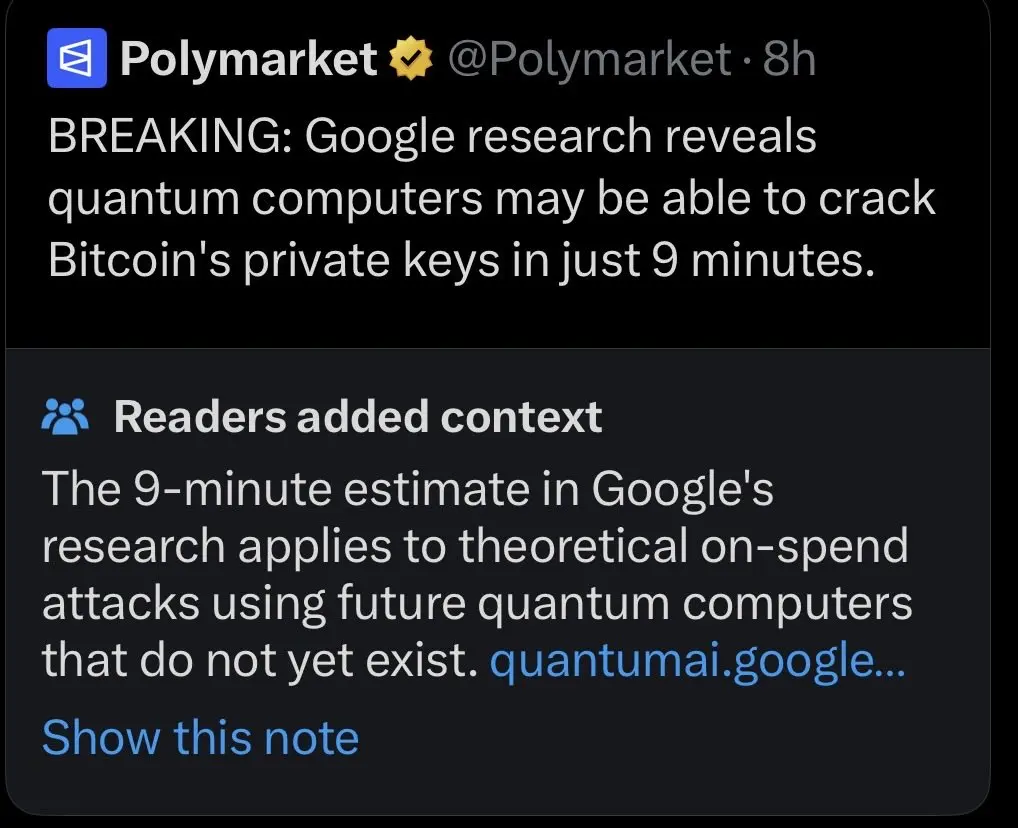Click the 'research applies to theoretical' note line
The width and height of the screenshot is (1018, 828).
coord(475,547)
